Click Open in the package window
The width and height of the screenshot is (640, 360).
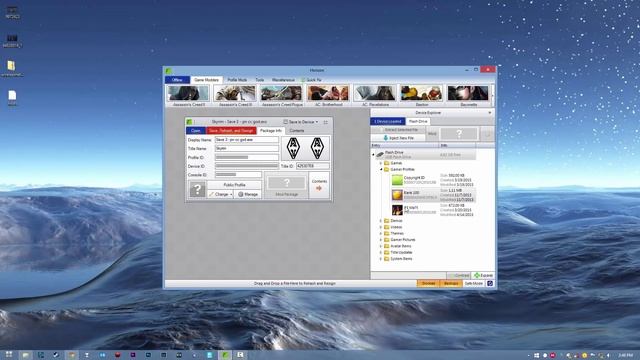tap(196, 131)
